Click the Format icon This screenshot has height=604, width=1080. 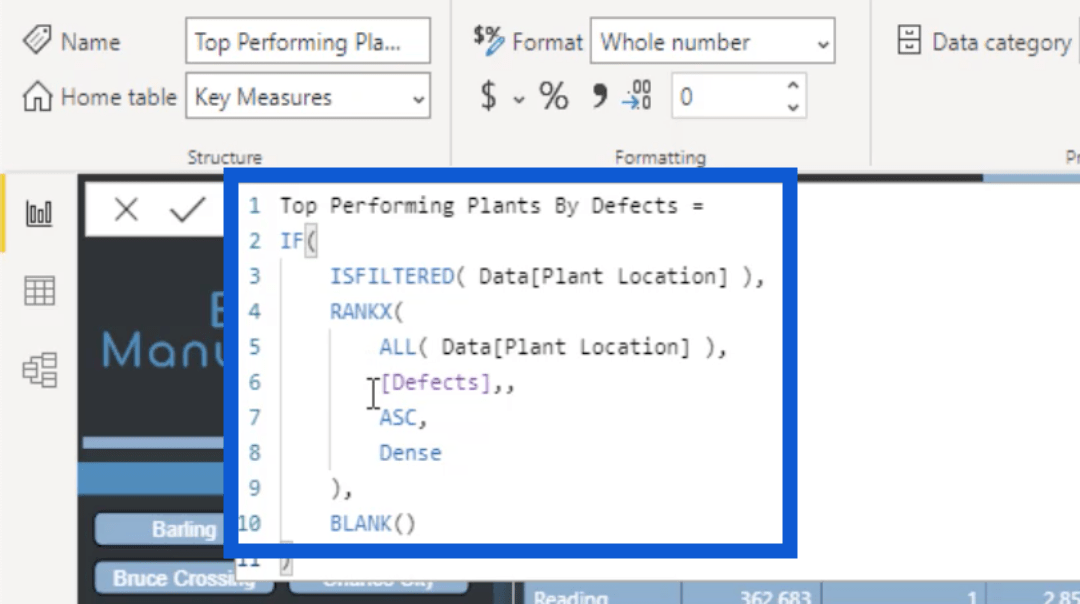click(488, 41)
